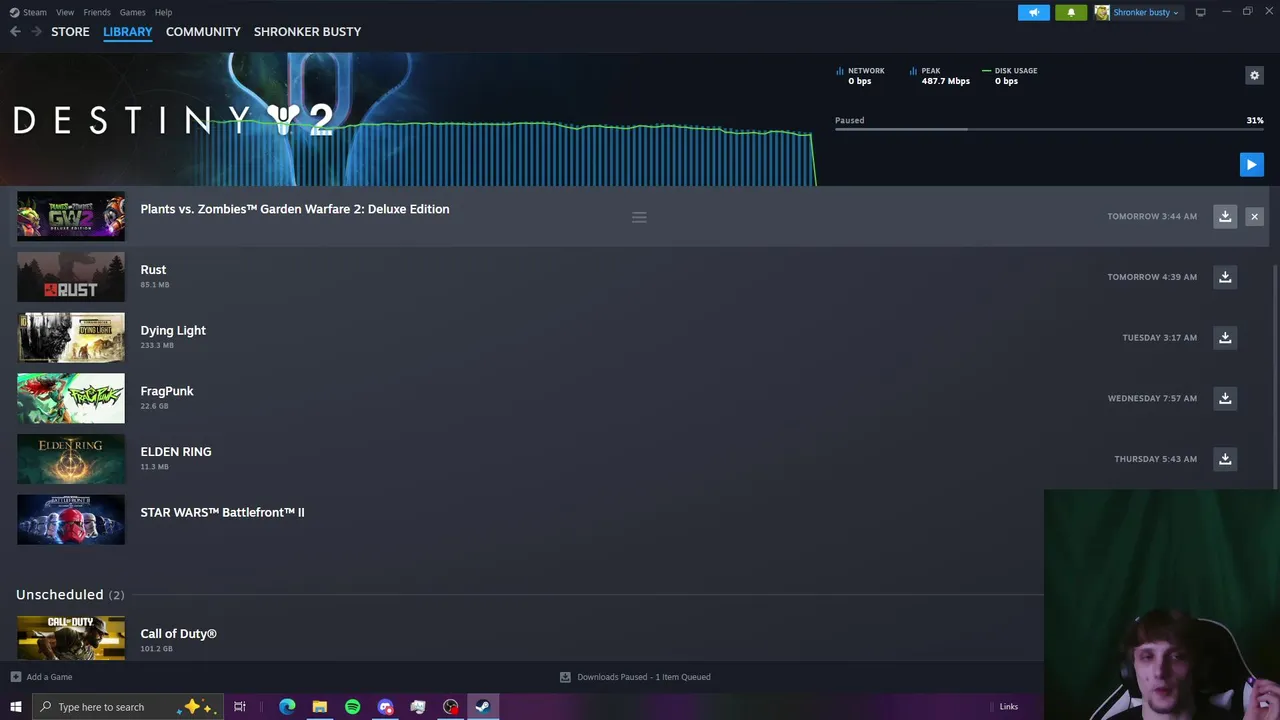Click STAR WARS Battlefront II thumbnail
Image resolution: width=1280 pixels, height=720 pixels.
[x=71, y=519]
